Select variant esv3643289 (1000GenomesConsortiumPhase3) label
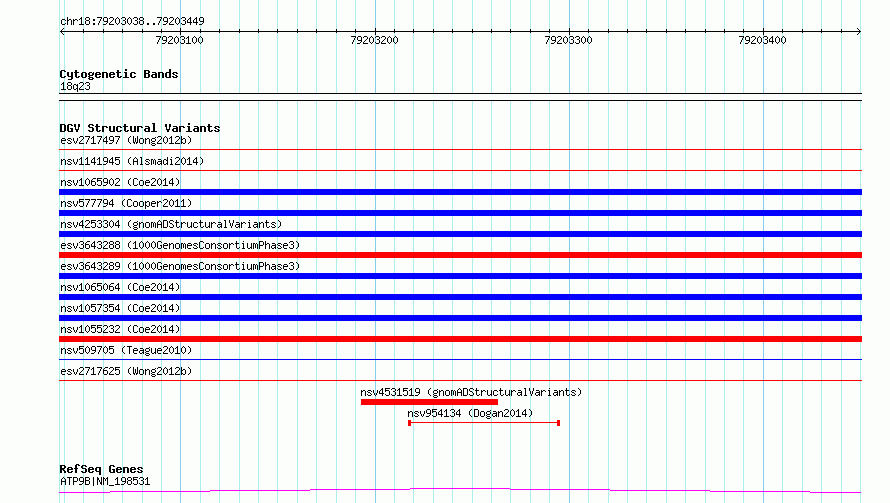The image size is (890, 503). point(180,266)
